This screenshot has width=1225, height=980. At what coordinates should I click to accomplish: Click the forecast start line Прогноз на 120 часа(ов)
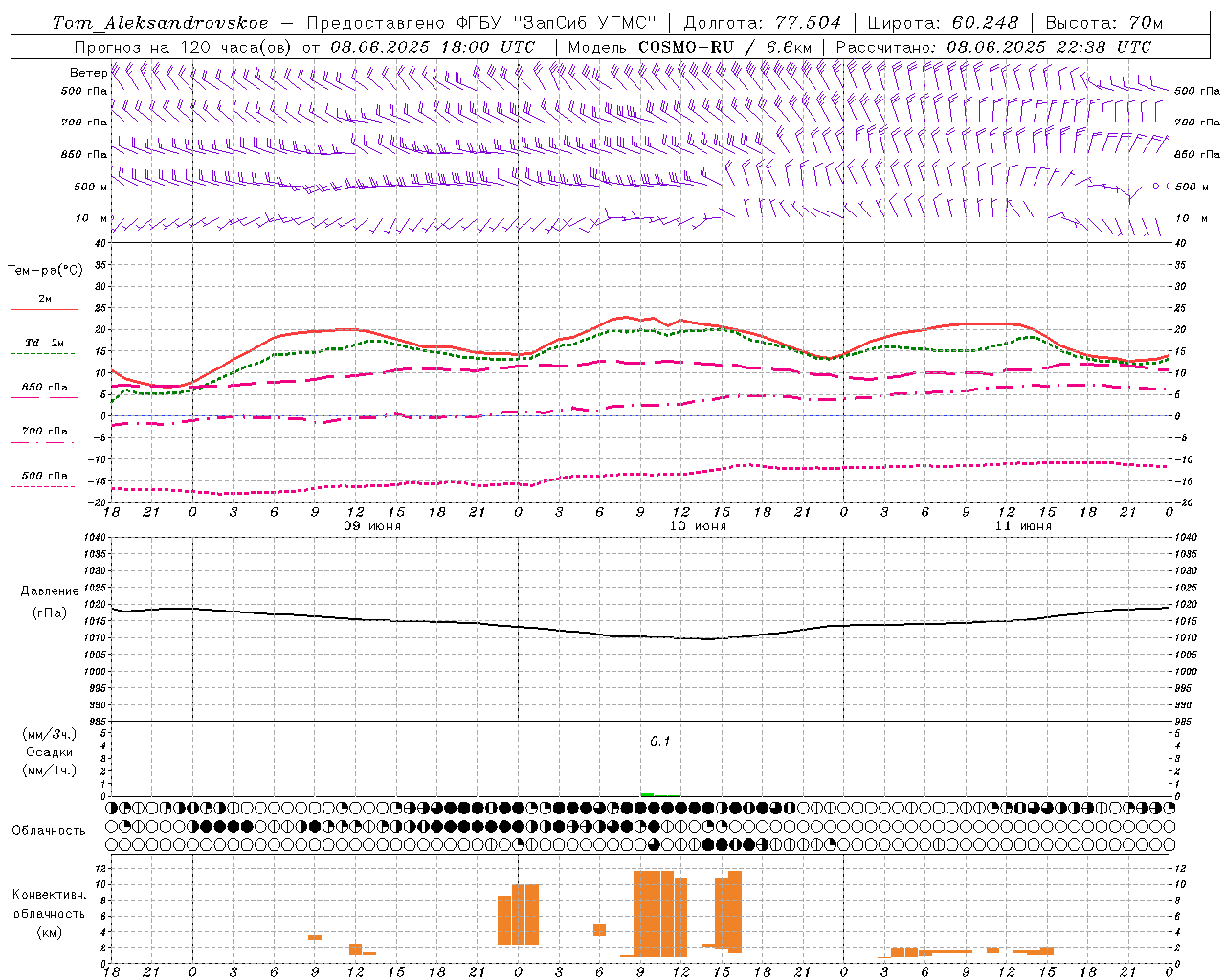[185, 47]
